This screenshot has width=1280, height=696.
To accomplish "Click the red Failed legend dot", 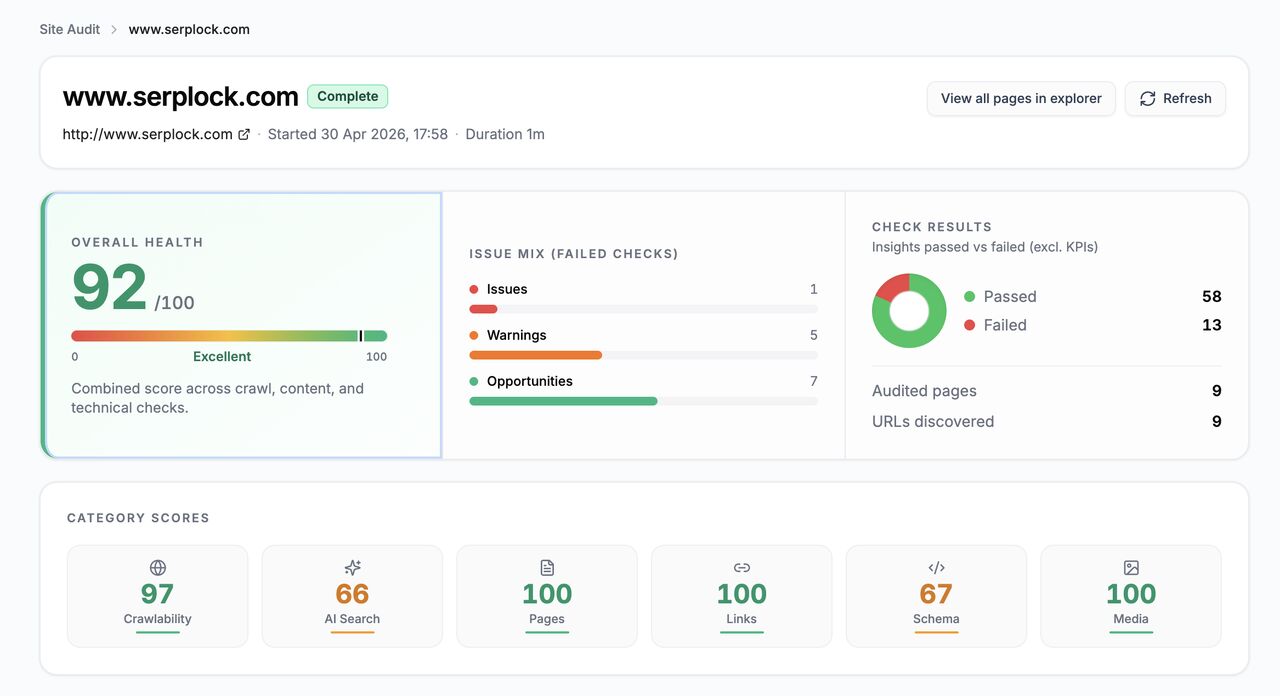I will (969, 325).
